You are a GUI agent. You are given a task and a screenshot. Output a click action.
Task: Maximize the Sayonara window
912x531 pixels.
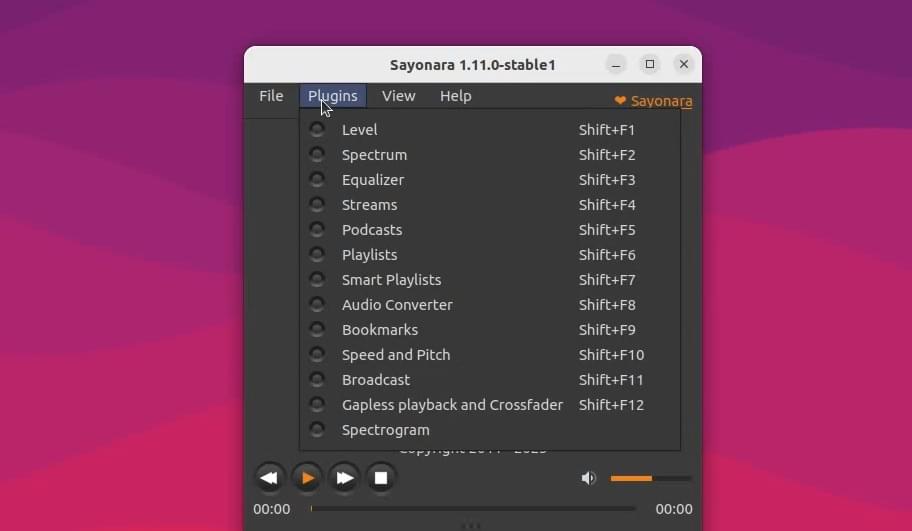pos(650,64)
